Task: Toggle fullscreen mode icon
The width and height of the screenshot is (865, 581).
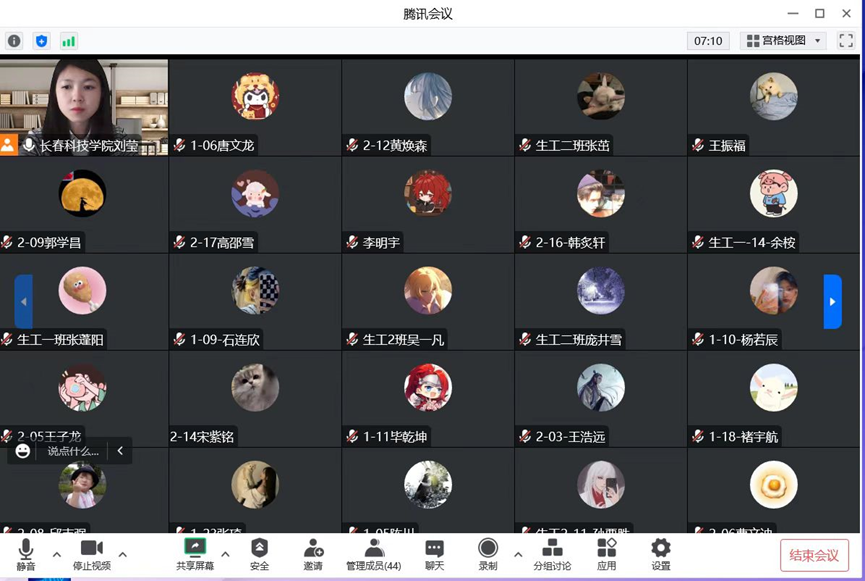Action: tap(846, 41)
